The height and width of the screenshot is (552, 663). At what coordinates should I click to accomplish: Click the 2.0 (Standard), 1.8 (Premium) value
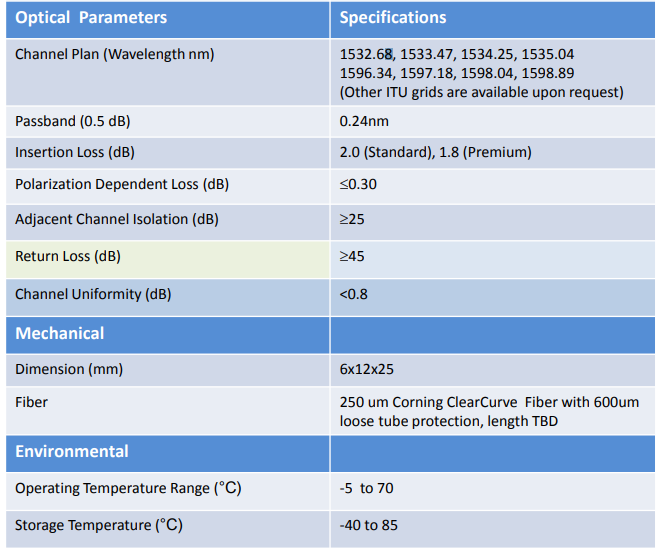435,153
